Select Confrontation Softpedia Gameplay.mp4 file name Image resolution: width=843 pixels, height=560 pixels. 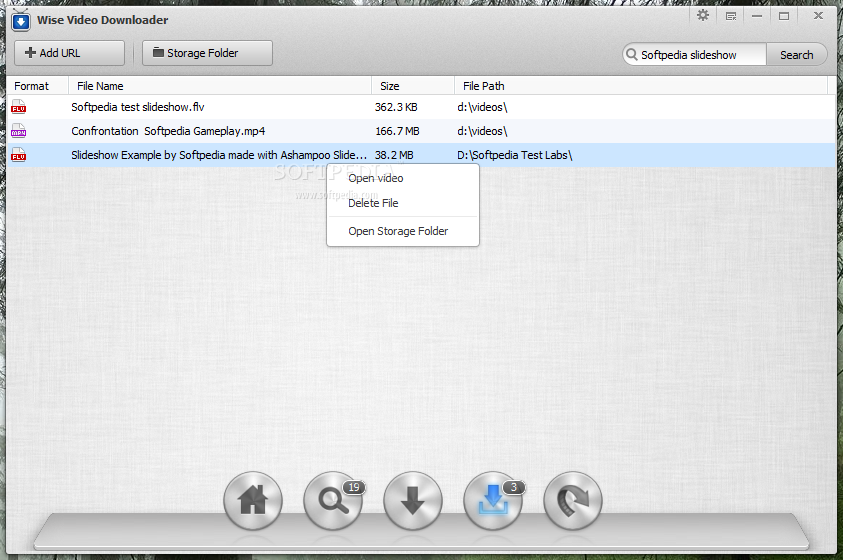click(168, 131)
